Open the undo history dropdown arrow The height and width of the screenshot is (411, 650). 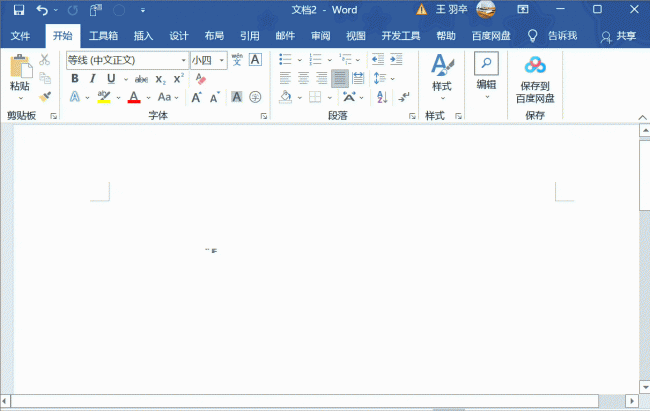point(56,10)
